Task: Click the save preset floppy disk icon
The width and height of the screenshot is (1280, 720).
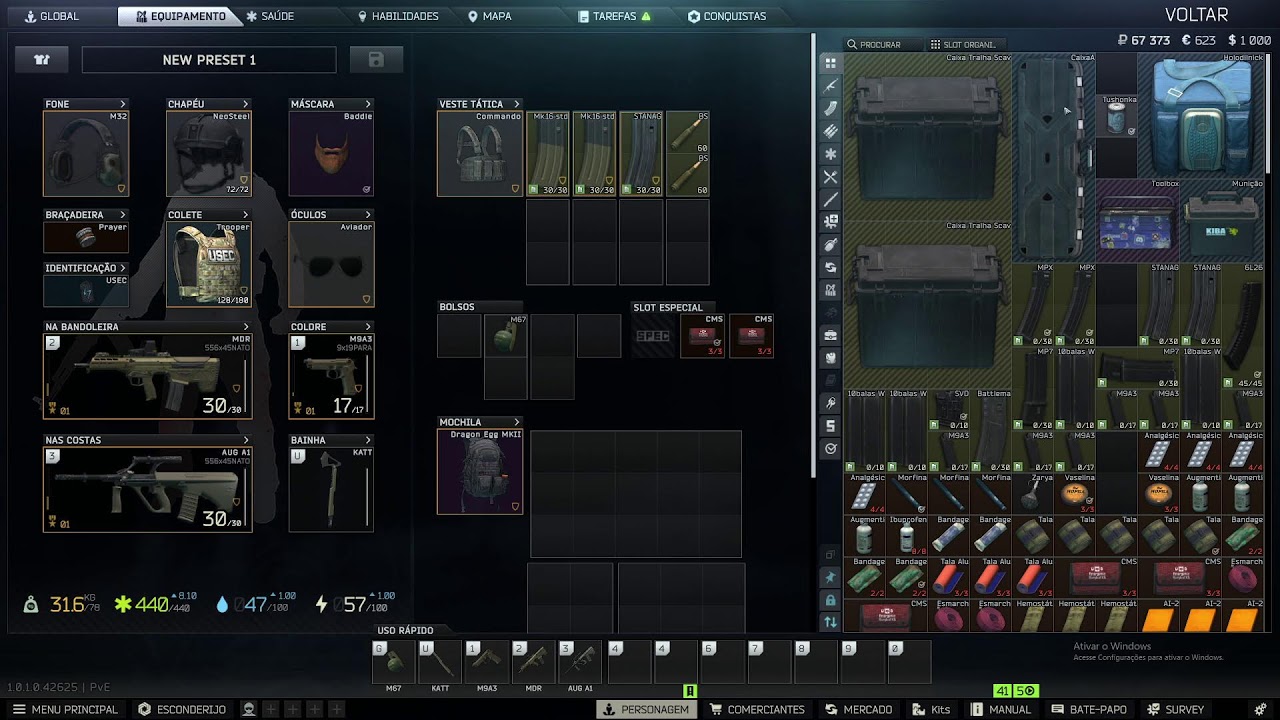Action: [x=376, y=60]
